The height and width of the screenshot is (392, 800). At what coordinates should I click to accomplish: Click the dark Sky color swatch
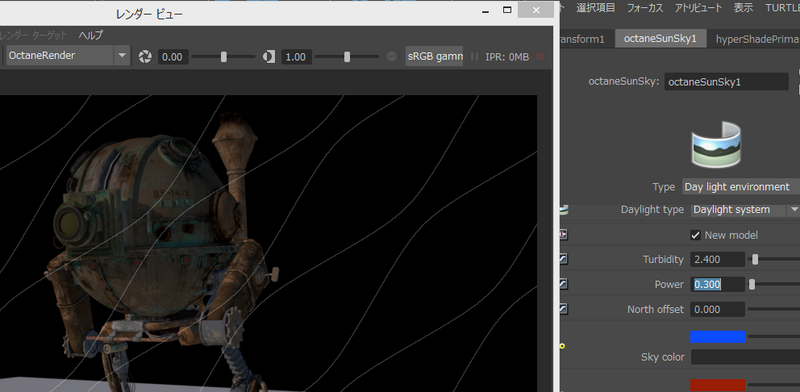pos(745,357)
